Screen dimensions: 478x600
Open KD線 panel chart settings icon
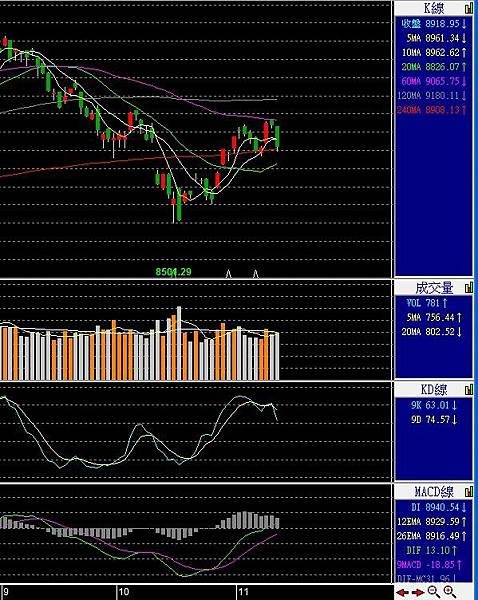click(x=469, y=390)
